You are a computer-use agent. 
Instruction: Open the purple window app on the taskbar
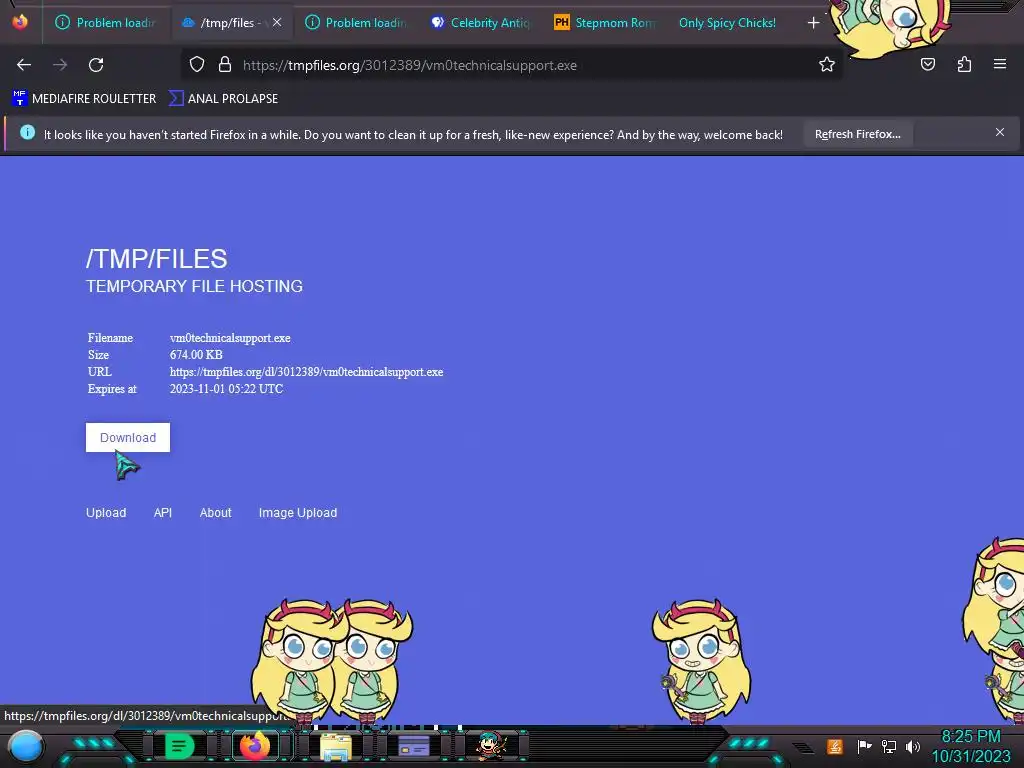413,746
